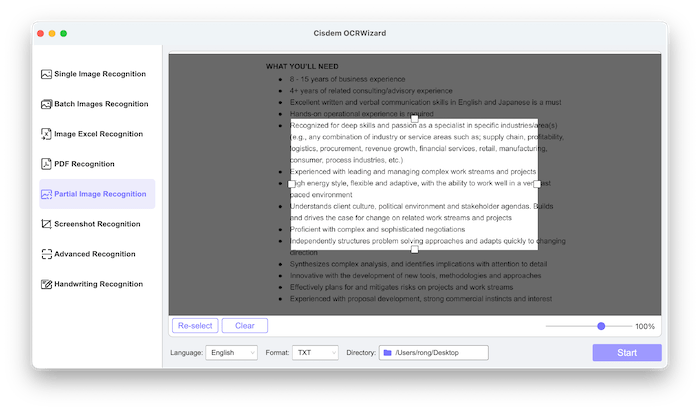Screen dimensions: 700x411
Task: Click the Screenshot Recognition icon
Action: 46,224
